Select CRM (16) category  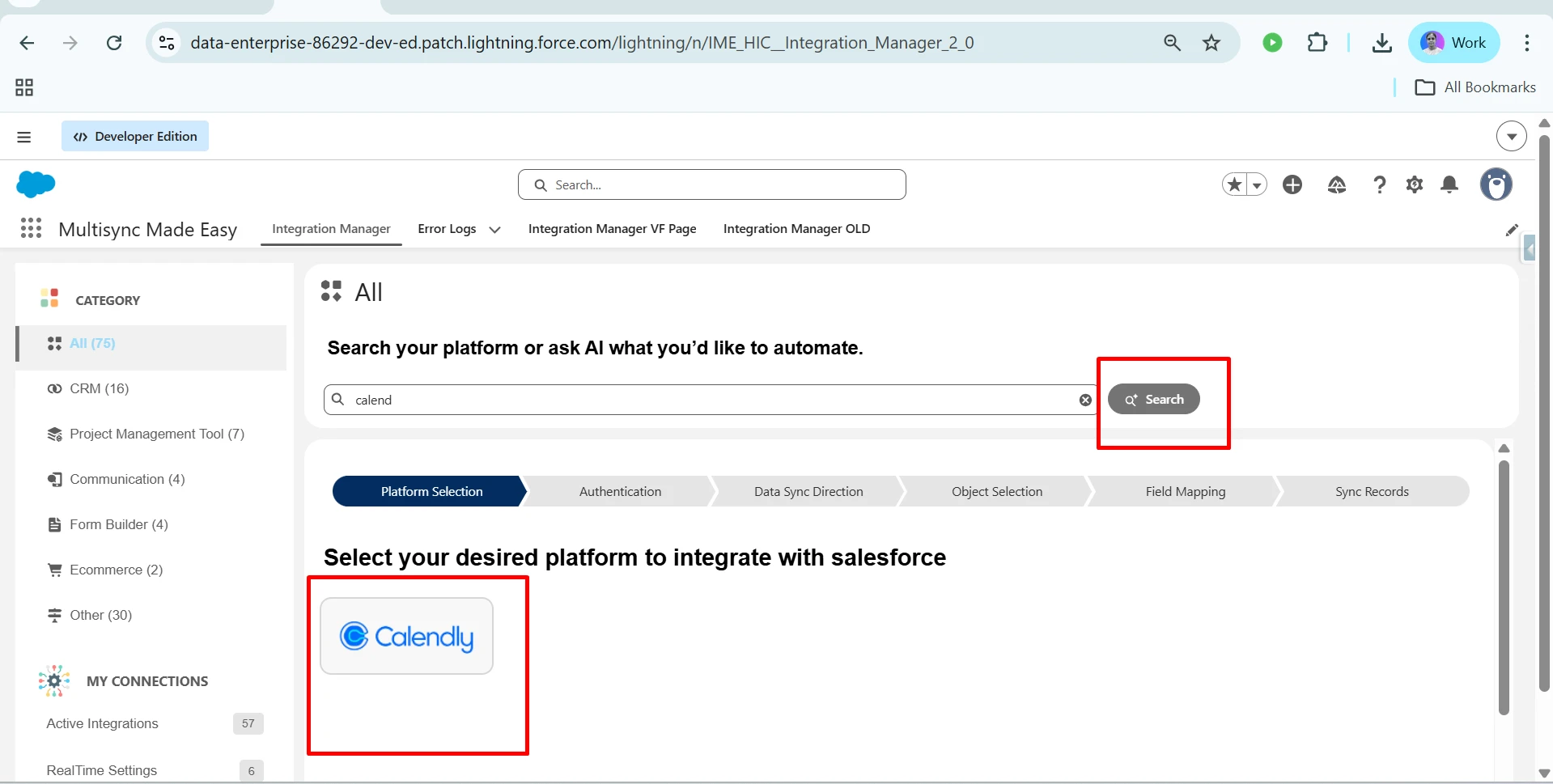point(151,388)
